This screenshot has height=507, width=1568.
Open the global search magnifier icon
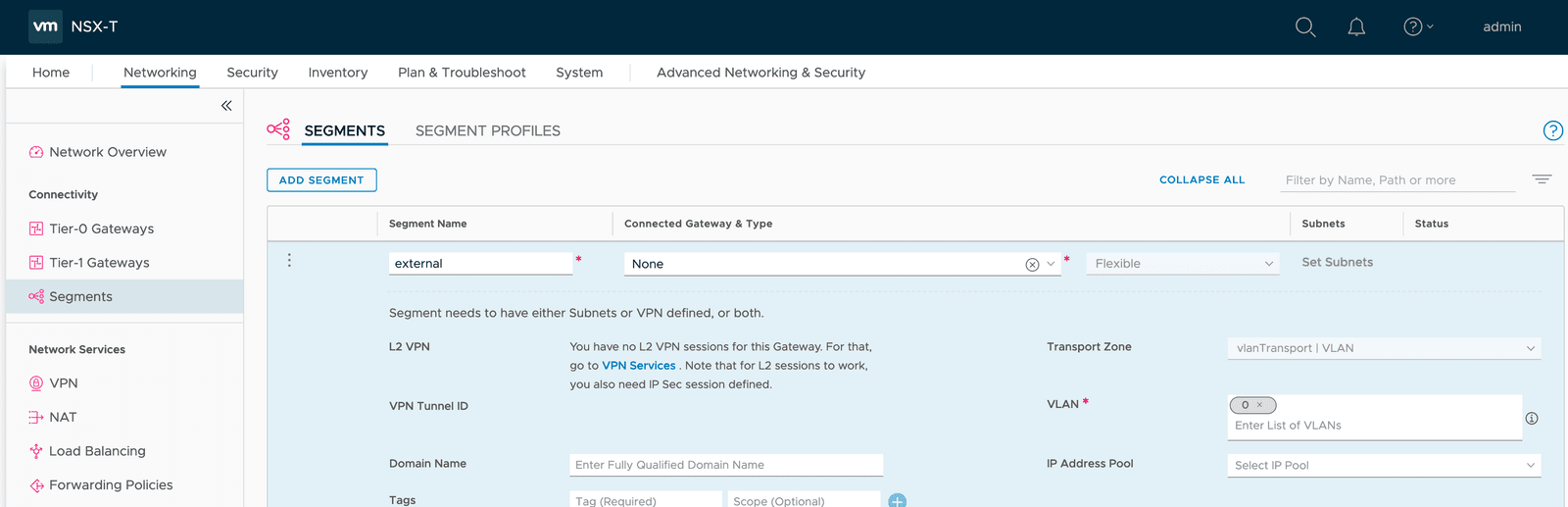(x=1305, y=26)
